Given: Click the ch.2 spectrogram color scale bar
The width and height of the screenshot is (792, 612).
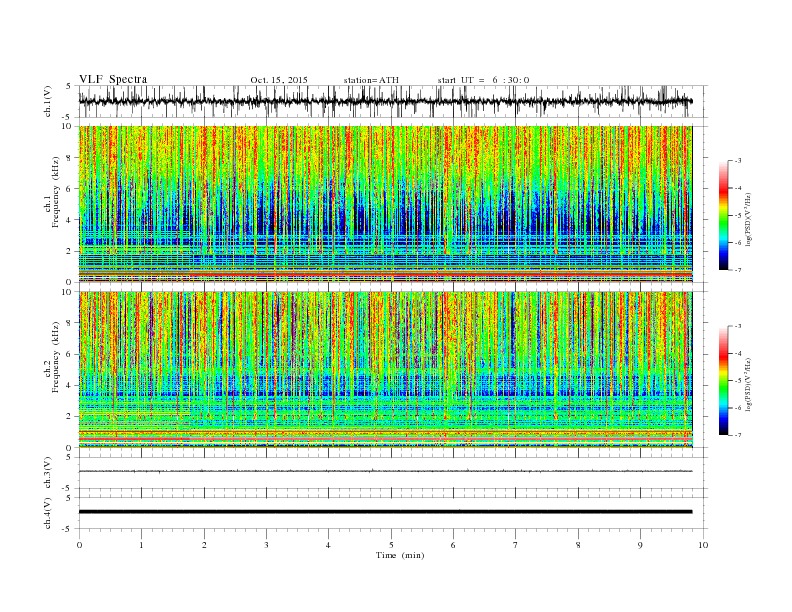Looking at the screenshot, I should (723, 380).
